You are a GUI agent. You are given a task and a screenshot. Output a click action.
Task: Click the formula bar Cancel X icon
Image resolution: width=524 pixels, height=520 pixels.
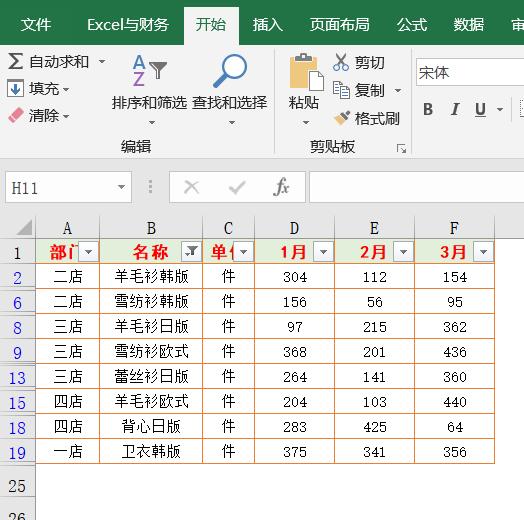191,187
